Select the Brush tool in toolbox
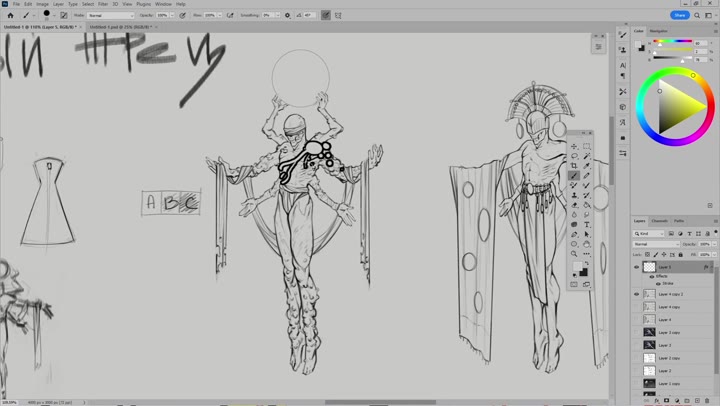720x406 pixels. 574,175
